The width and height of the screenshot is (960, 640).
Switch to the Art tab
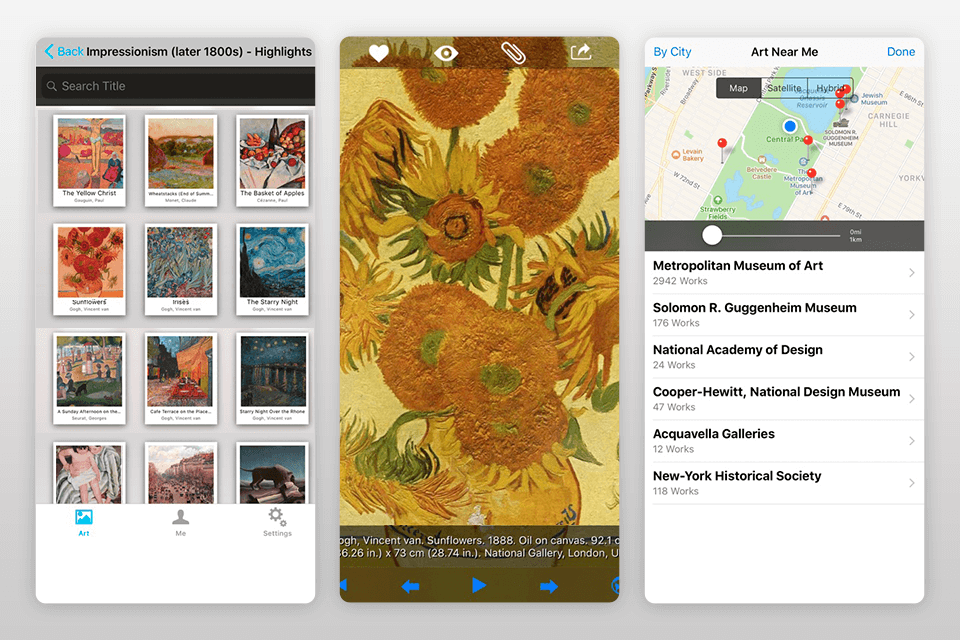(x=84, y=517)
